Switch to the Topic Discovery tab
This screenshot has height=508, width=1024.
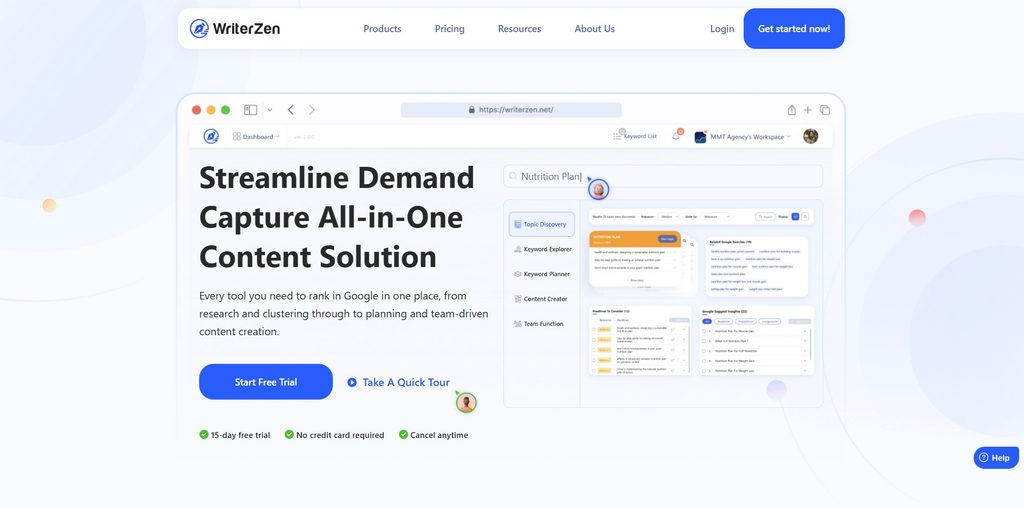click(x=541, y=224)
